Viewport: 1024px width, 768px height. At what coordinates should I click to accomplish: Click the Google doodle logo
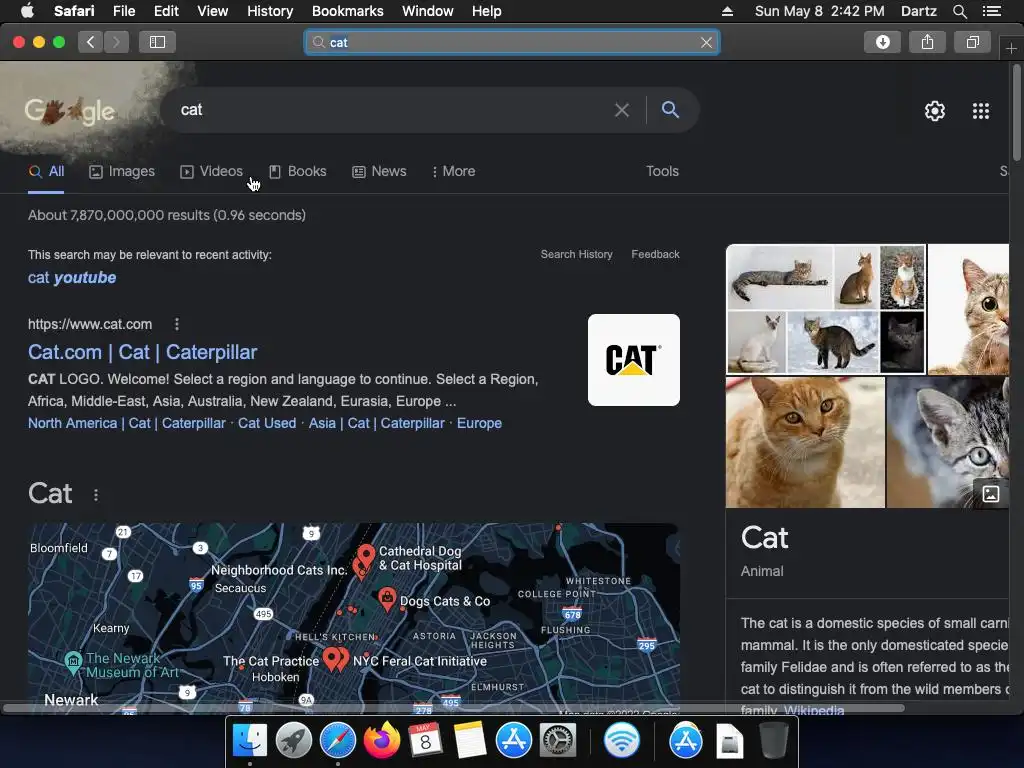pyautogui.click(x=69, y=111)
